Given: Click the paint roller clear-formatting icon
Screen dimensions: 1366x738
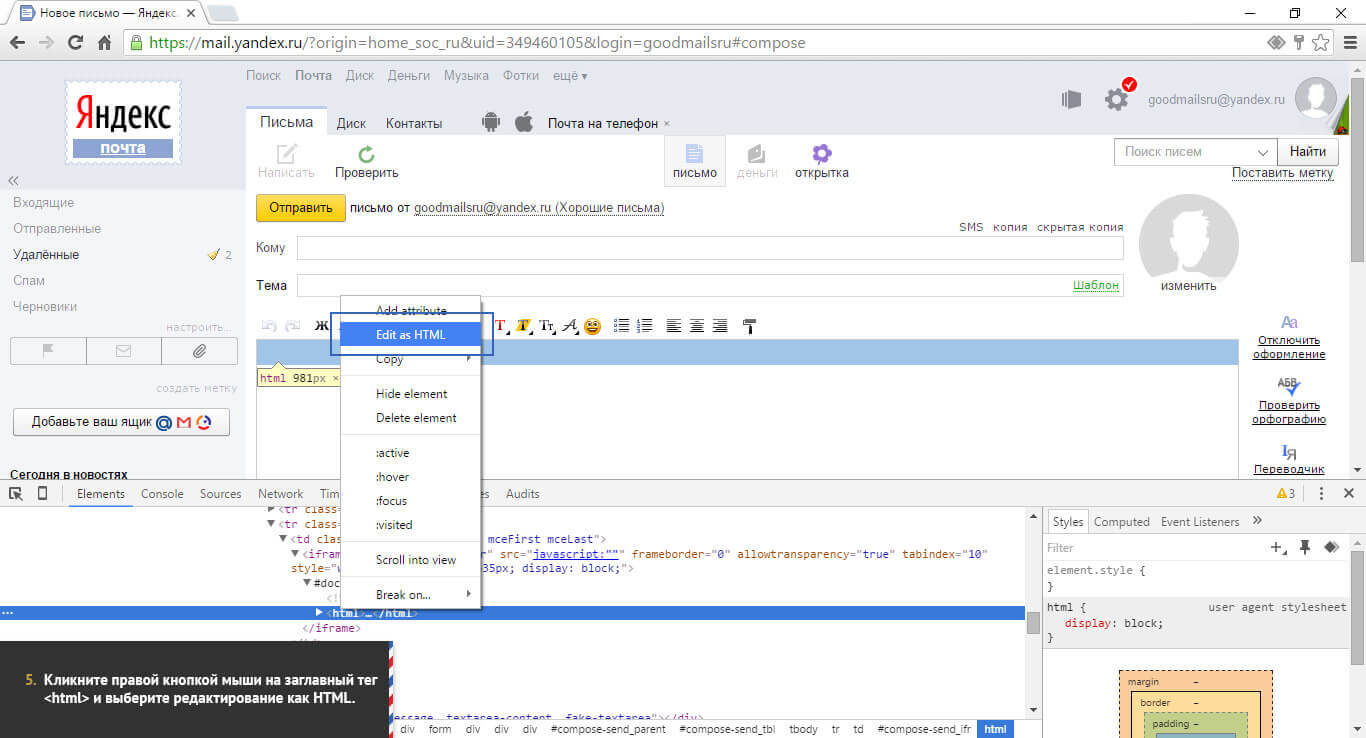Looking at the screenshot, I should coord(749,326).
